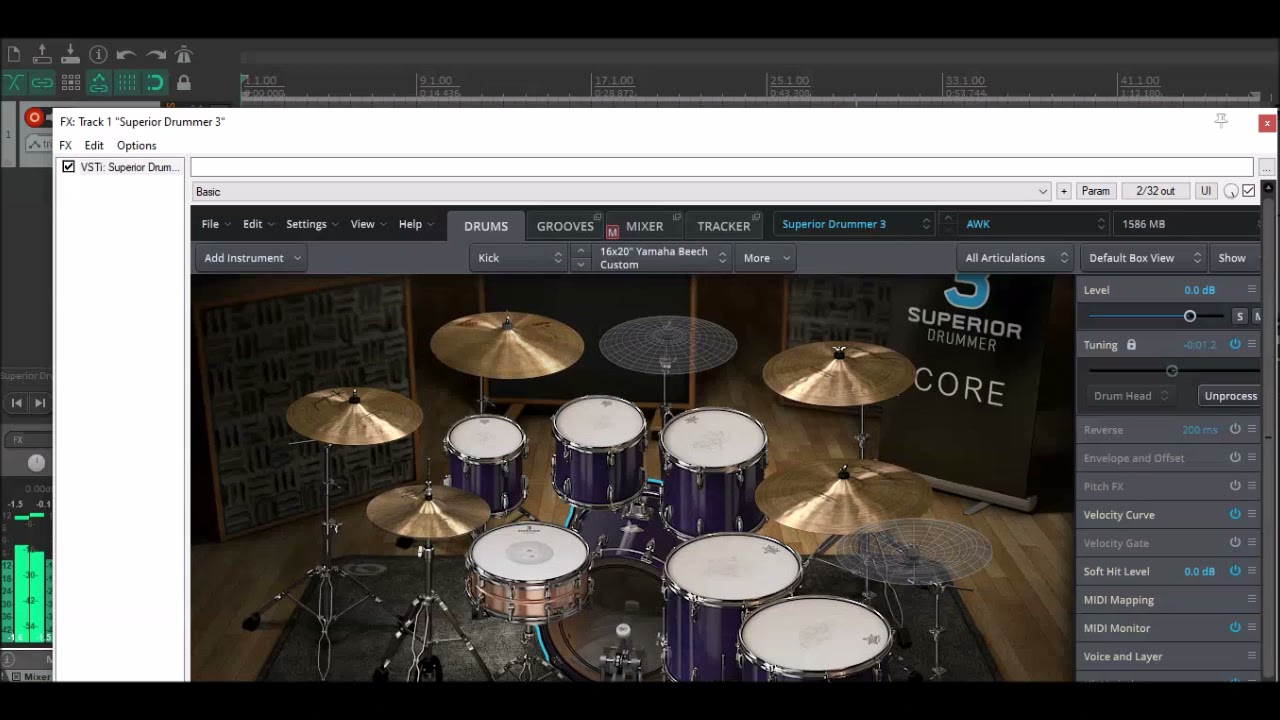Screen dimensions: 1280x720
Task: Open the View menu in Superior Drummer
Action: pos(368,224)
